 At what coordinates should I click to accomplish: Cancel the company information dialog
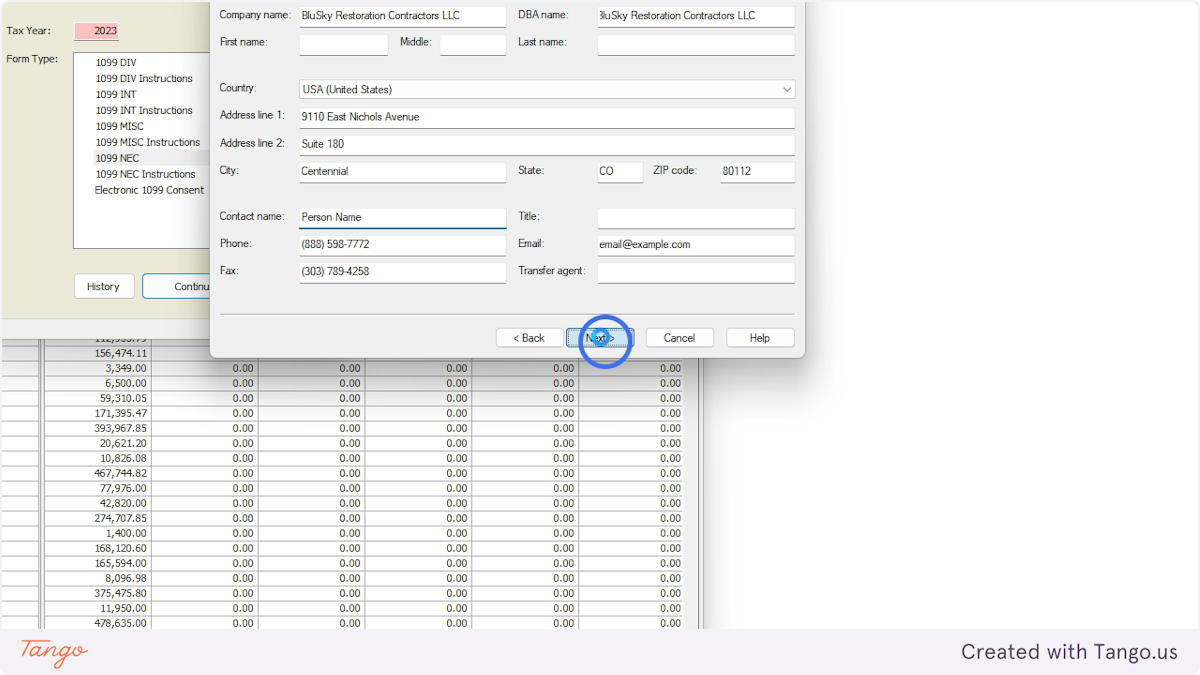coord(679,337)
